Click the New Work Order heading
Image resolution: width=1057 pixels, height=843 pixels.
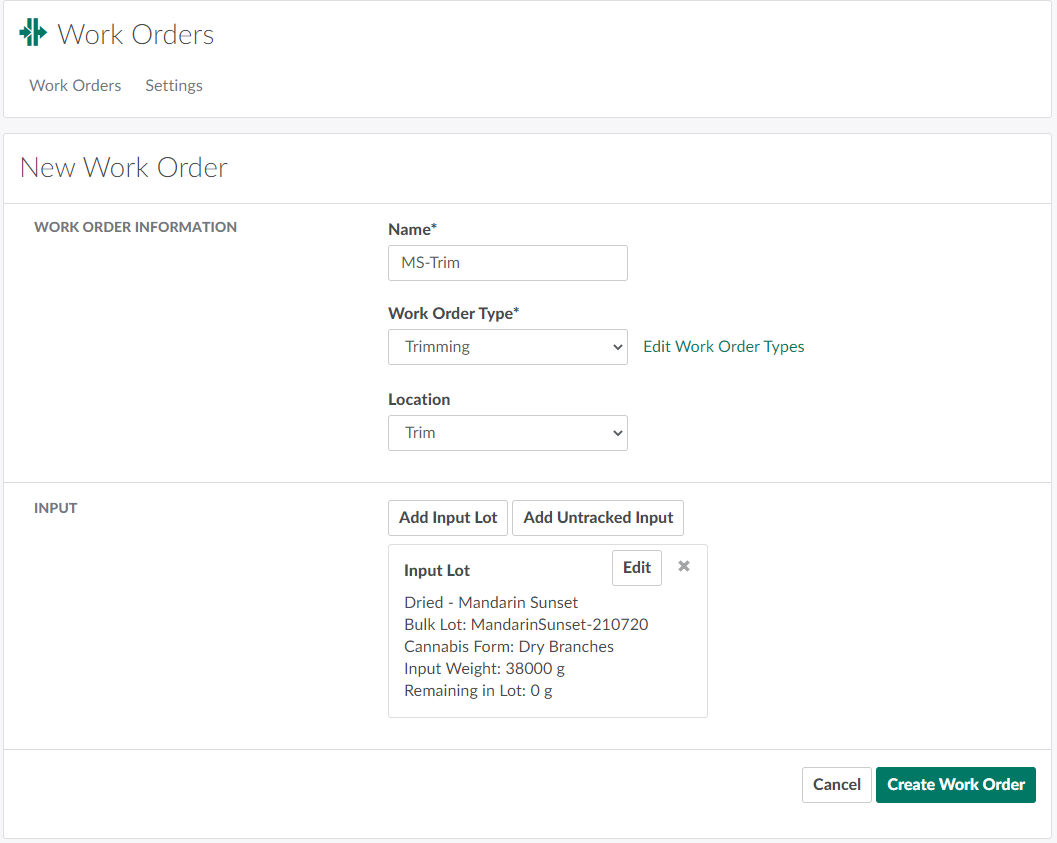[124, 167]
